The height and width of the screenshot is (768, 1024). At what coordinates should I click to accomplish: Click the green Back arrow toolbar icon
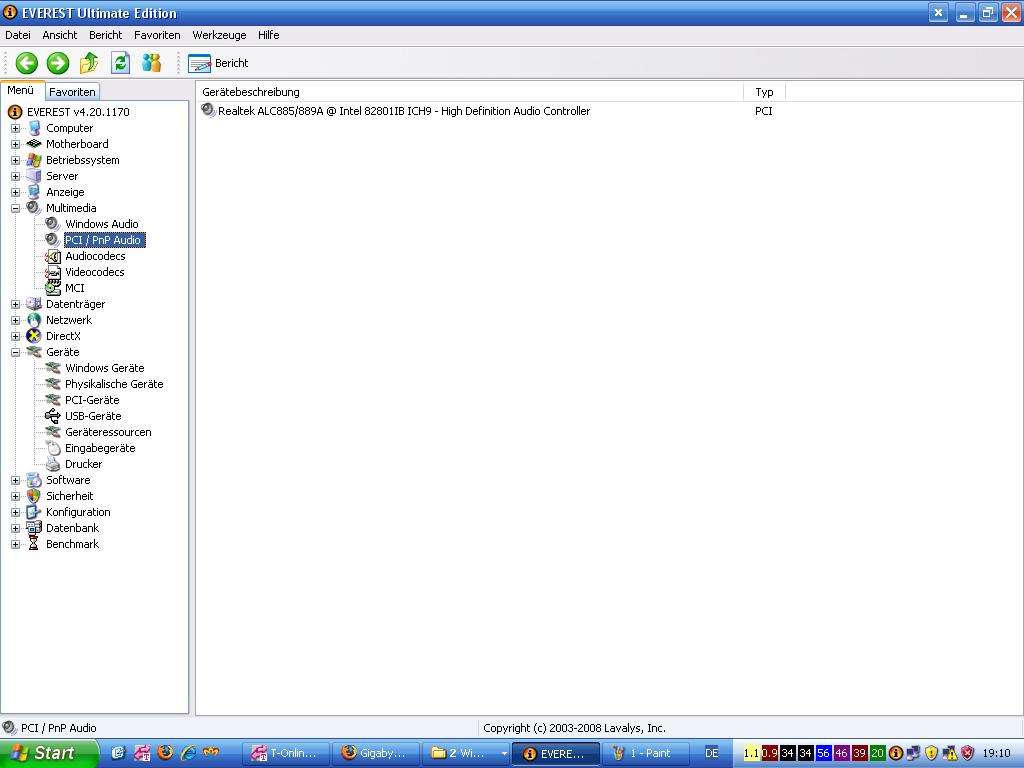[27, 63]
